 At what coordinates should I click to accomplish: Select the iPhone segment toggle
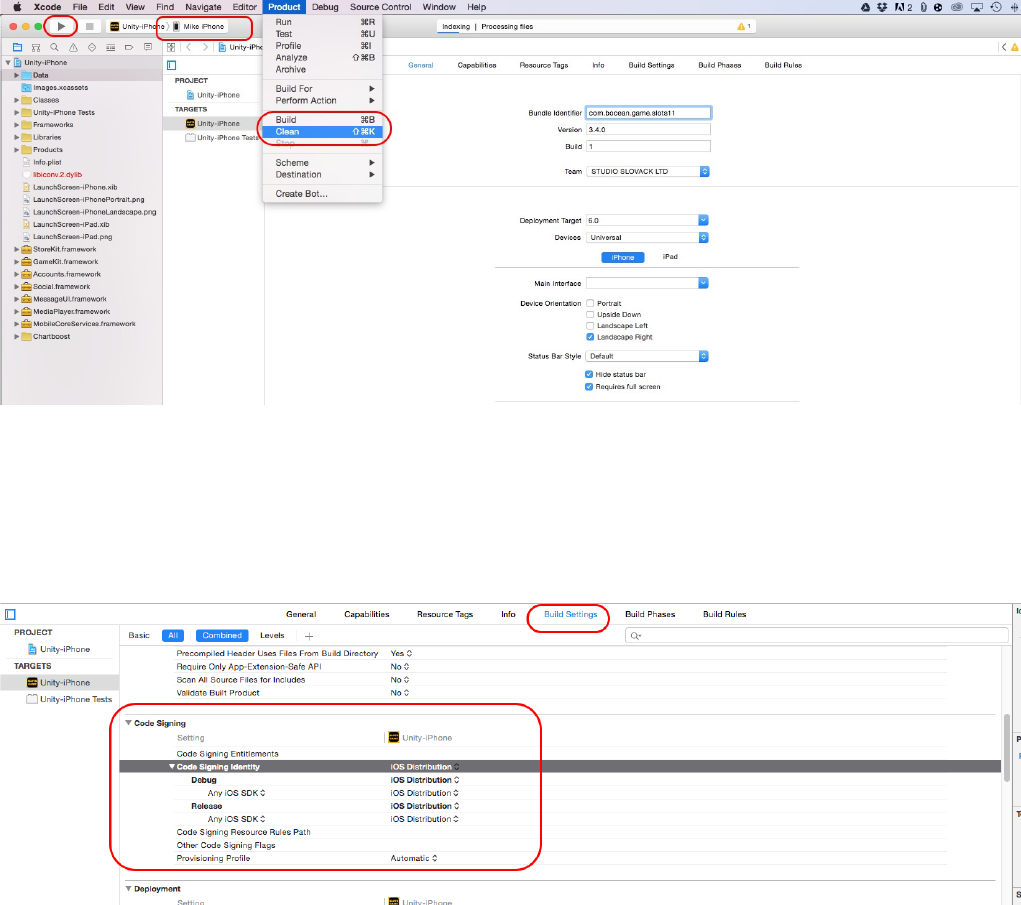click(622, 257)
